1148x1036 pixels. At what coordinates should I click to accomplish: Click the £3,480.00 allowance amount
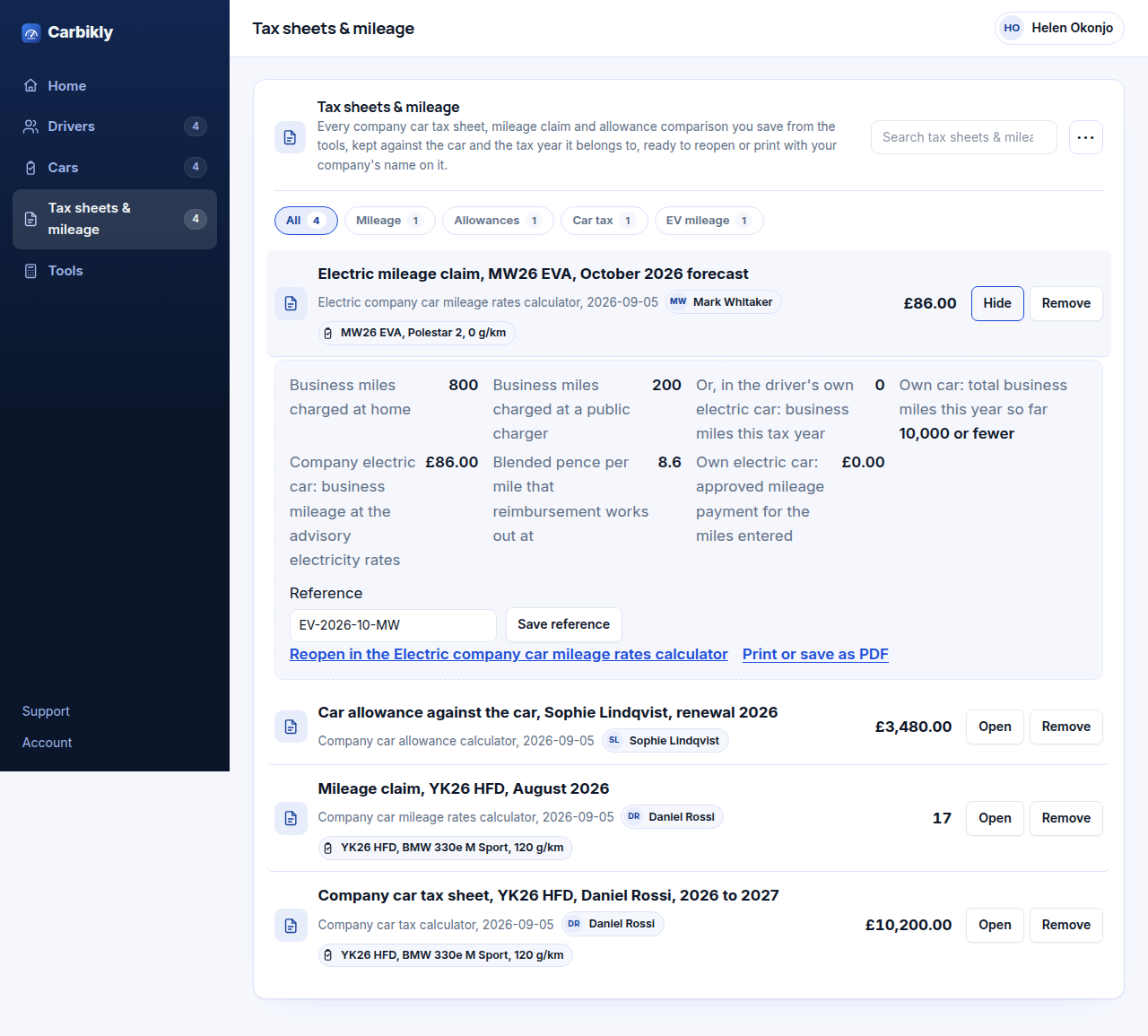913,727
